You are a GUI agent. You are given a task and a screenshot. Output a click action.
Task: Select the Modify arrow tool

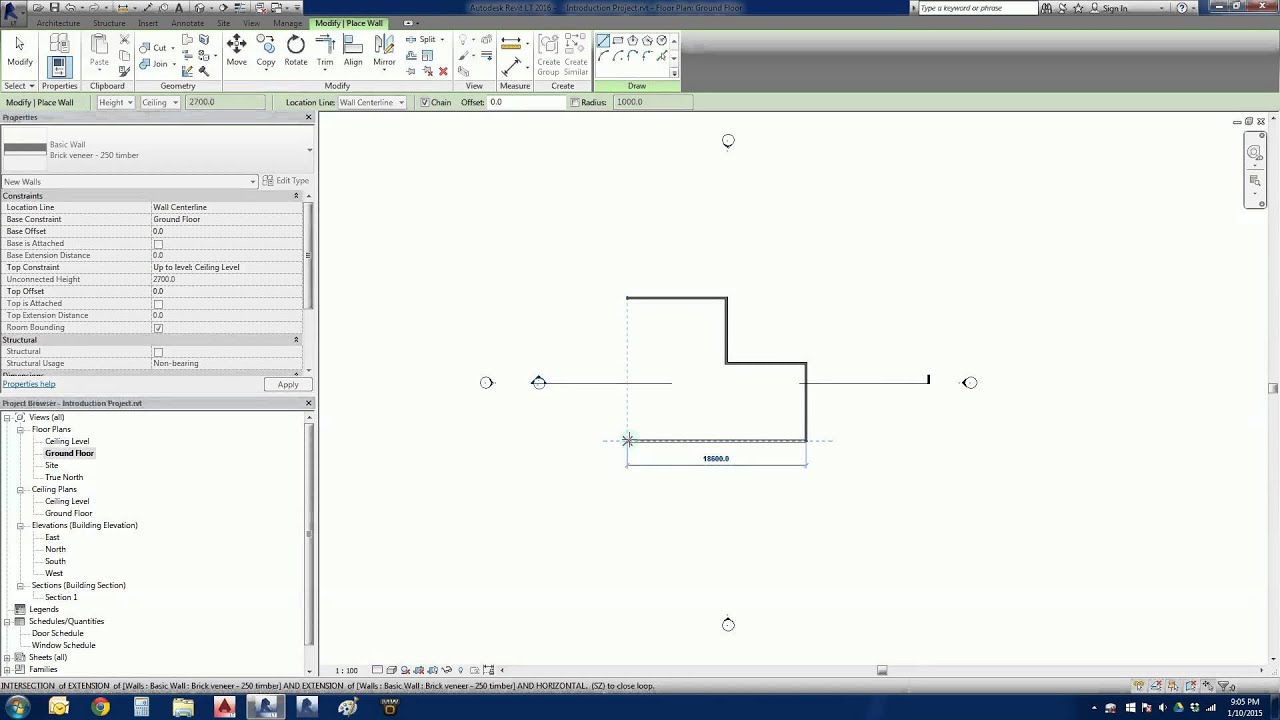click(x=19, y=50)
